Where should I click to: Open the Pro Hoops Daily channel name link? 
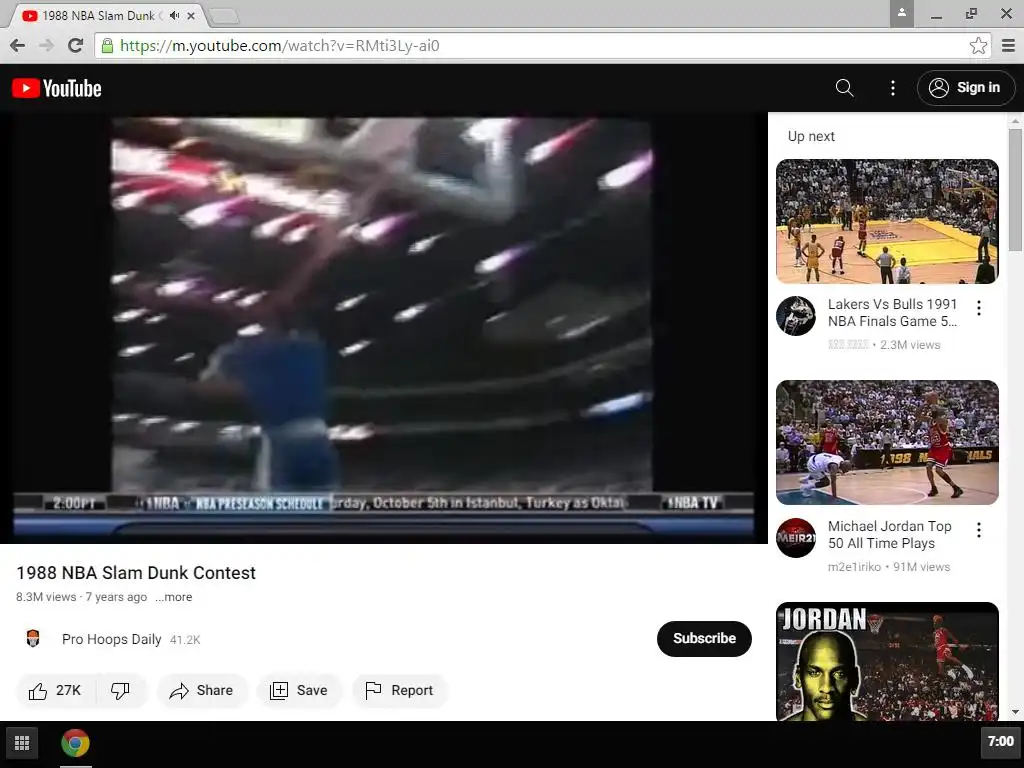112,639
